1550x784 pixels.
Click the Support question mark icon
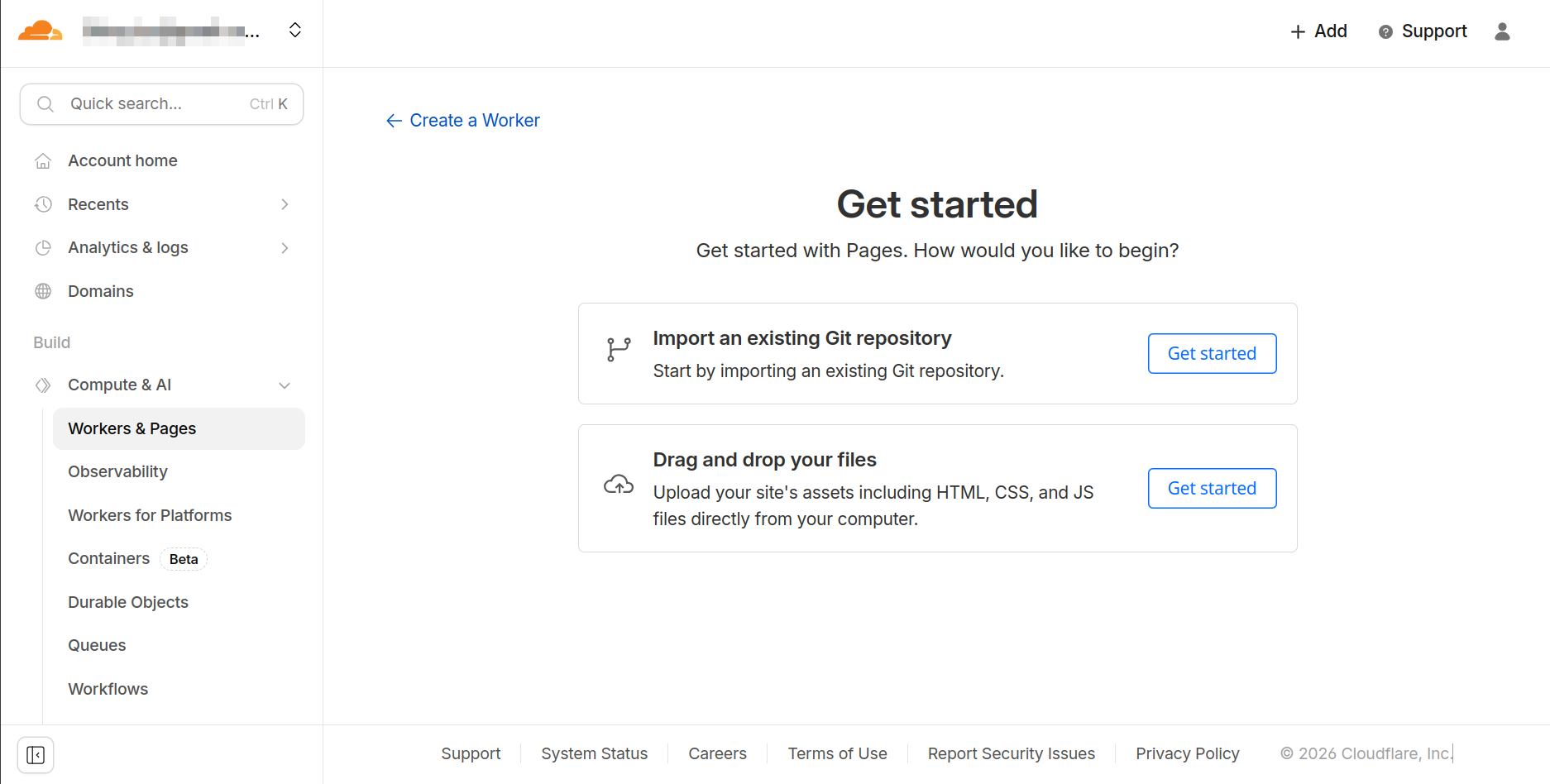(1385, 31)
